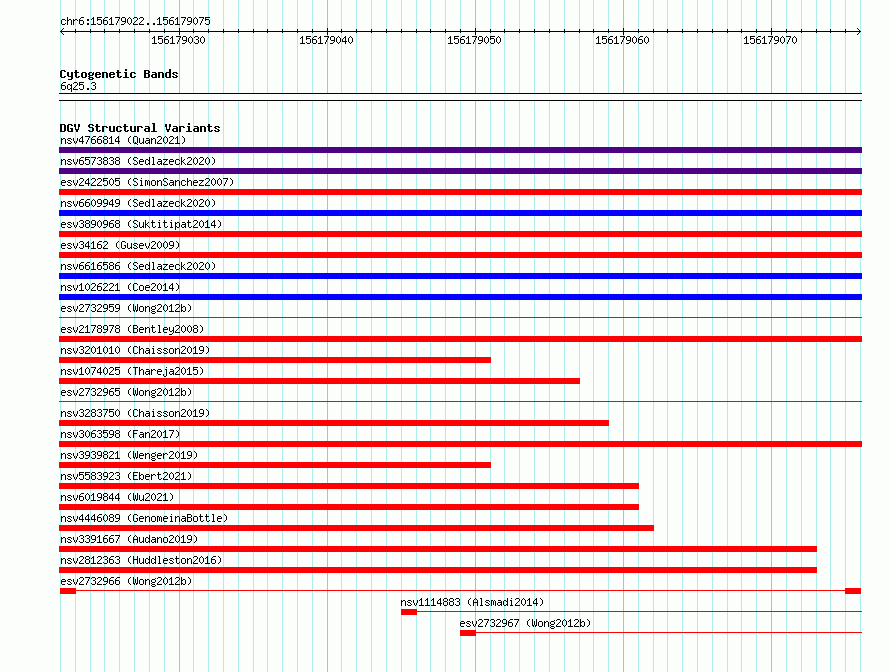Click the nsv4766814 (Quan2021) variant label

123,140
